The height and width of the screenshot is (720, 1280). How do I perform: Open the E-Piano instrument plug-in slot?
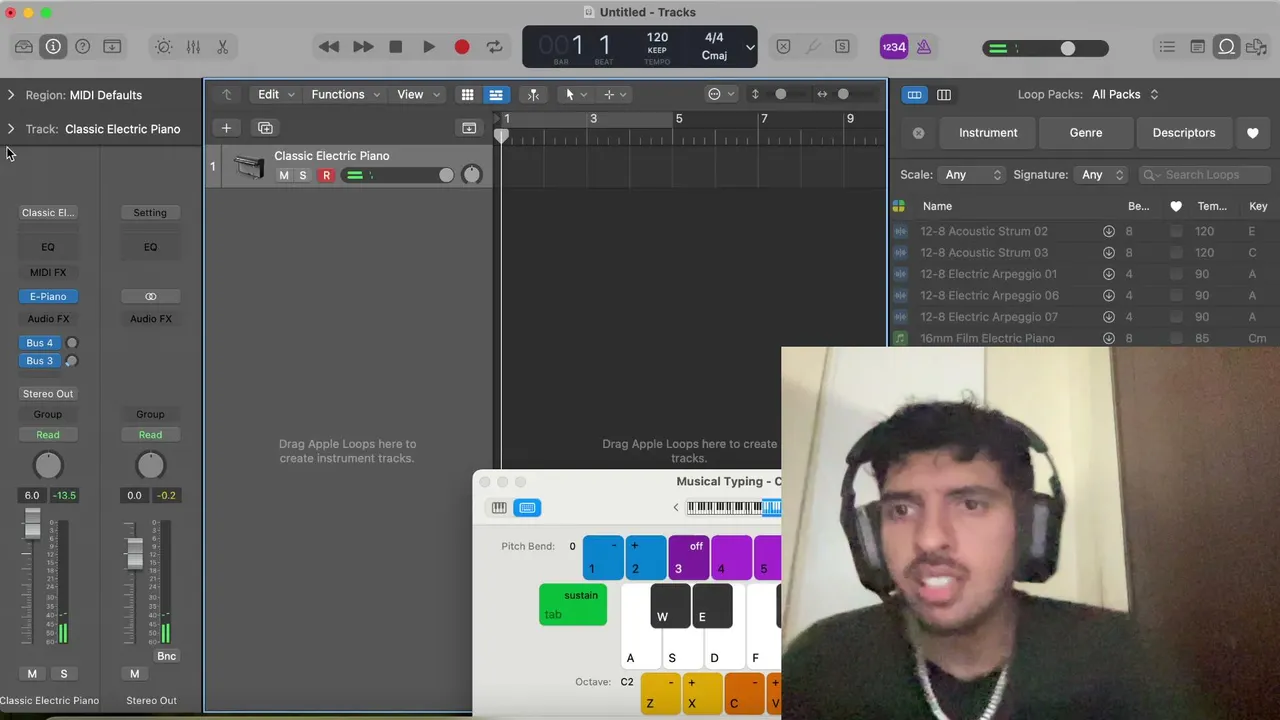point(48,297)
